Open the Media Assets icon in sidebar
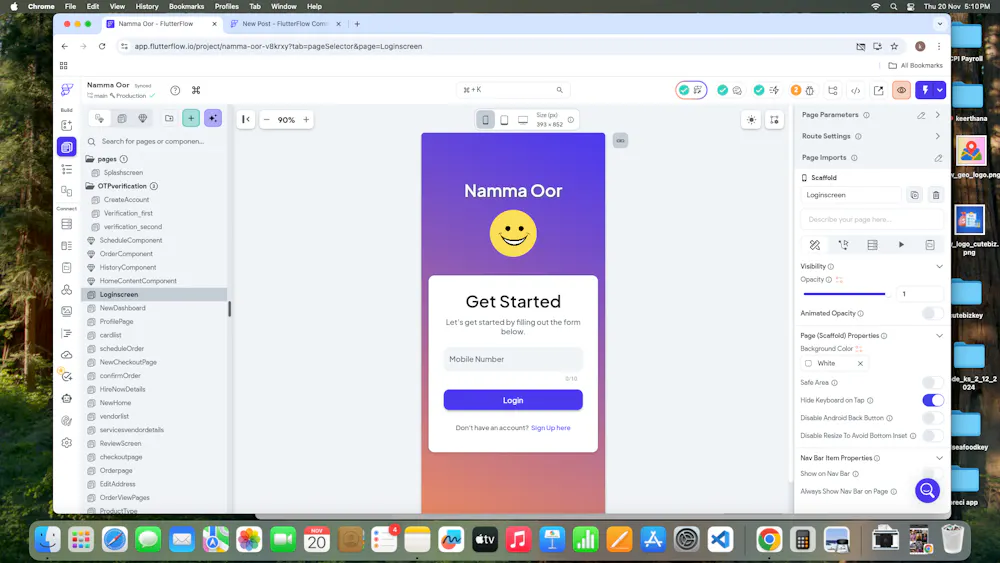 (x=66, y=311)
